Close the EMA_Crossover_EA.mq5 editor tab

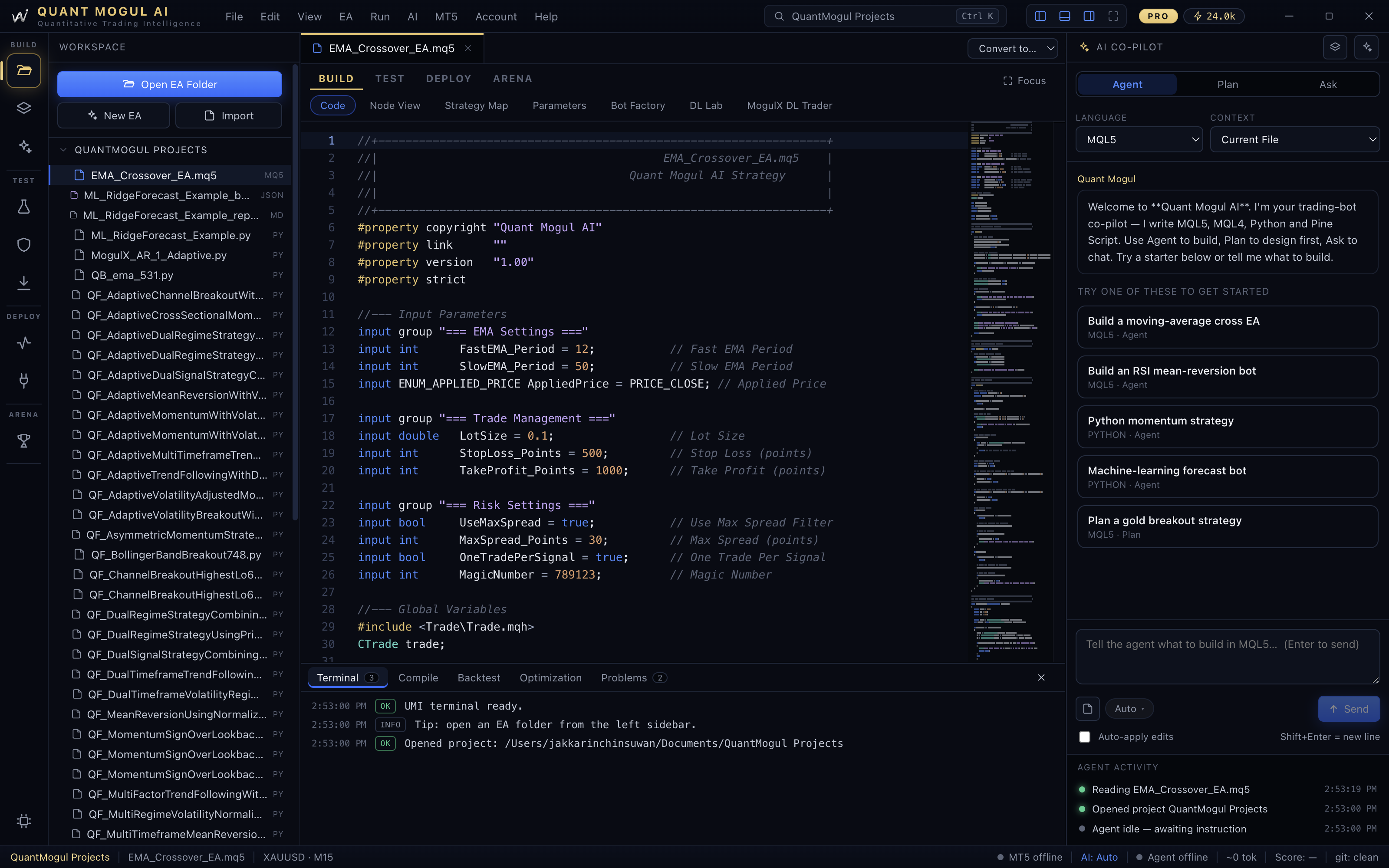[x=468, y=48]
